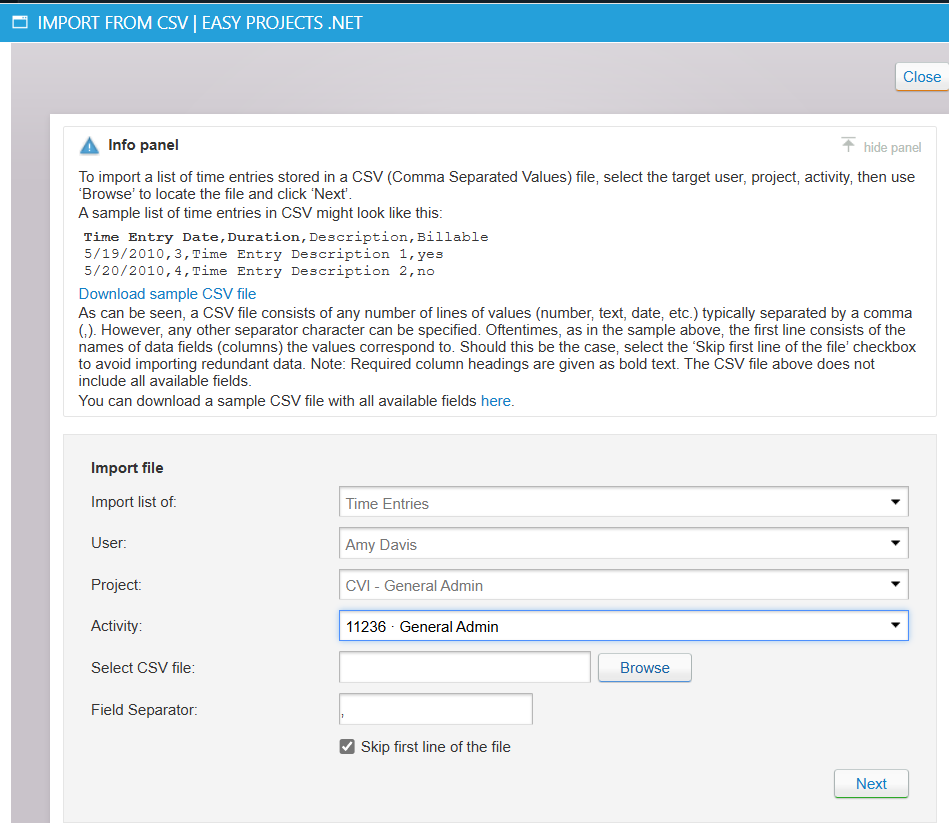The height and width of the screenshot is (823, 949).
Task: Click the Info panel warning triangle icon
Action: pos(89,146)
